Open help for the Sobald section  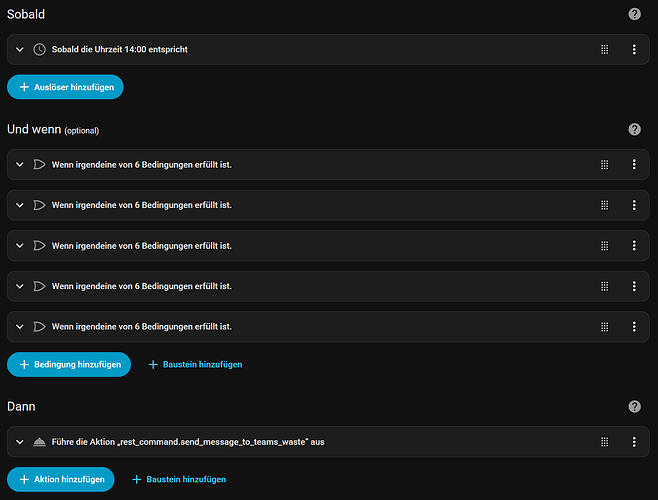coord(634,14)
